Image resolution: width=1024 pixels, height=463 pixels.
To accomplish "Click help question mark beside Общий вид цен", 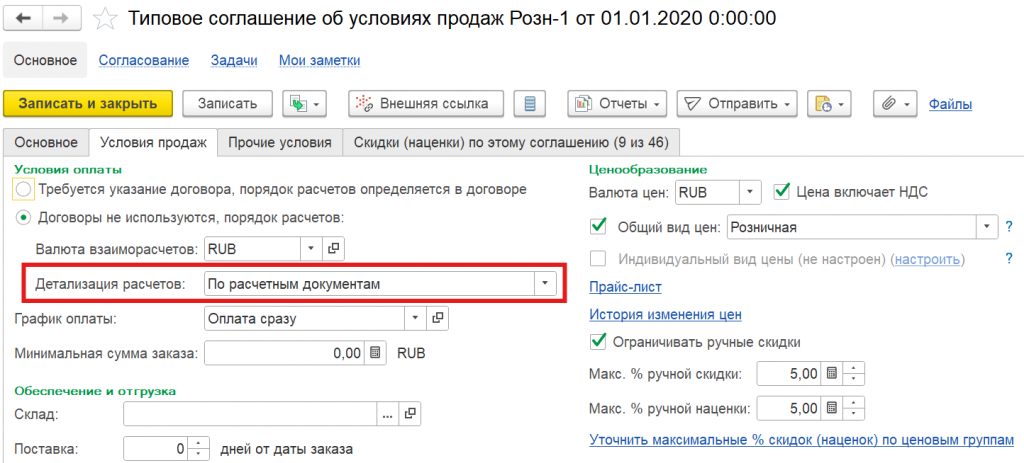I will [1009, 227].
